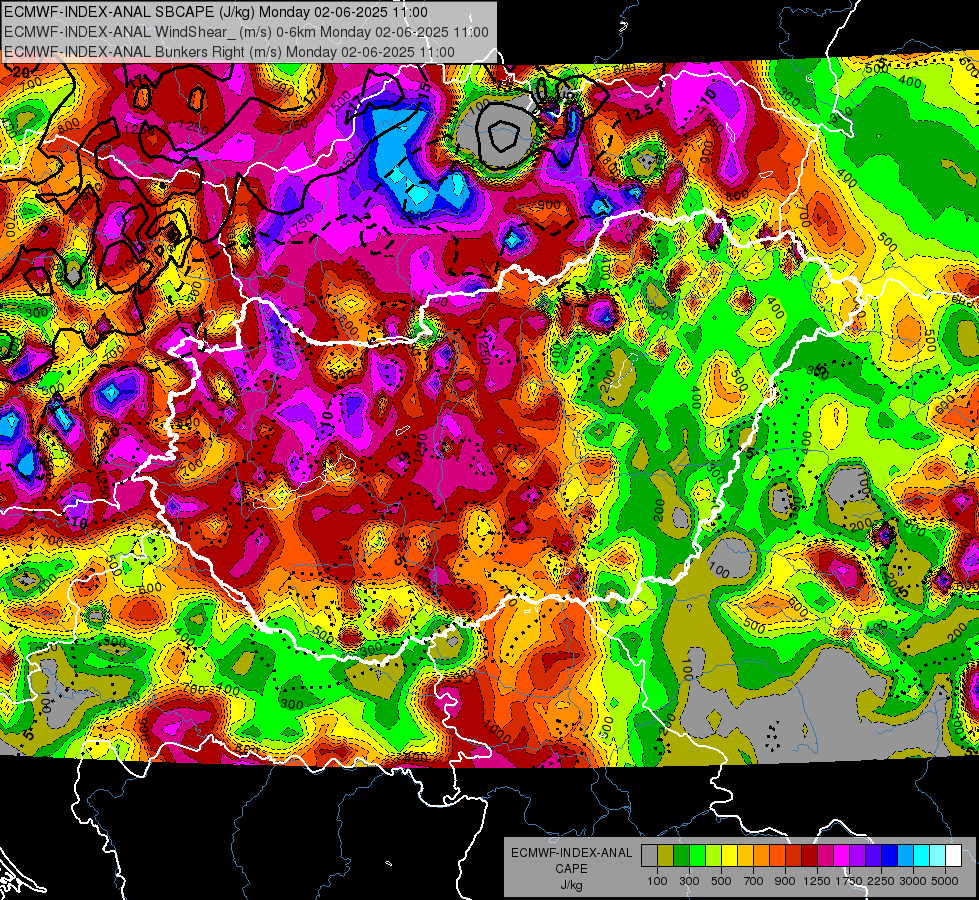The height and width of the screenshot is (900, 979).
Task: Click the 1750 legend scale label
Action: pos(849,881)
